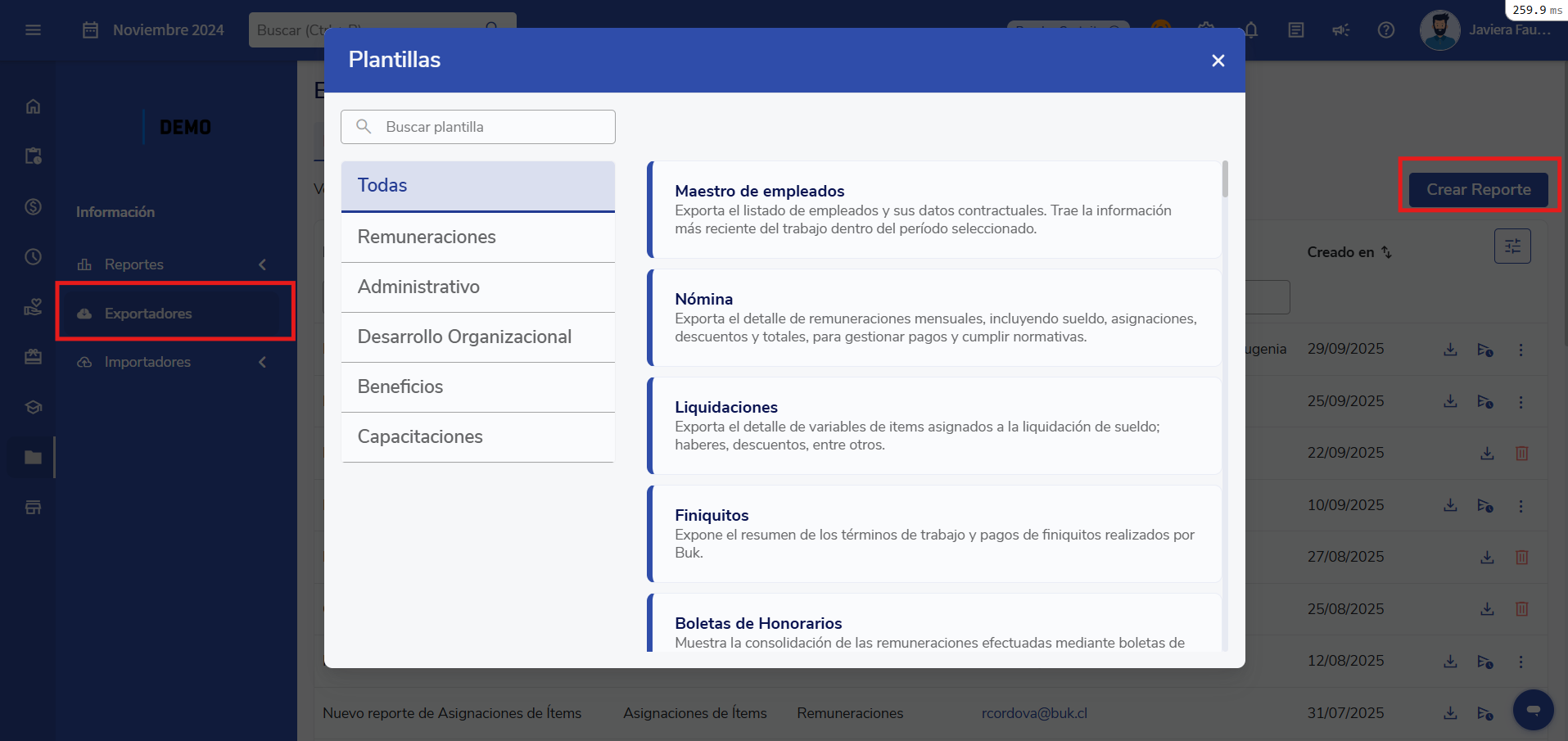Click the home icon in sidebar

(x=33, y=106)
